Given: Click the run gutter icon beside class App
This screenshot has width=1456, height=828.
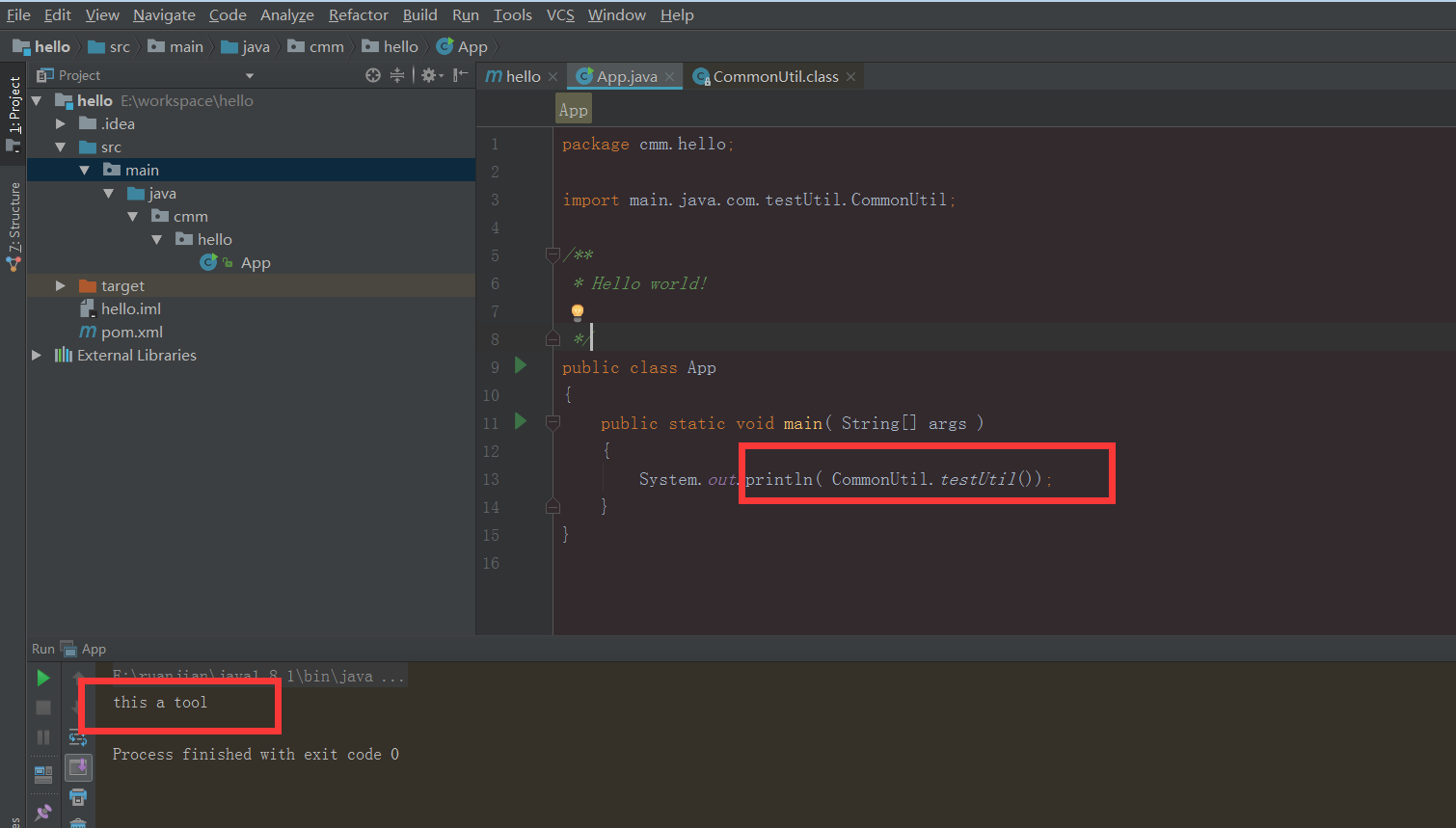Looking at the screenshot, I should [521, 365].
